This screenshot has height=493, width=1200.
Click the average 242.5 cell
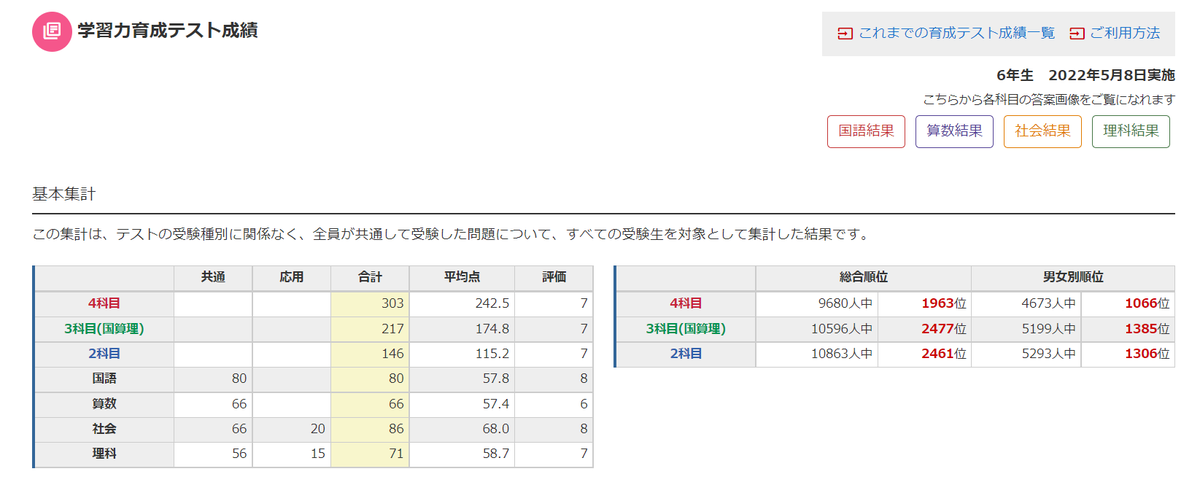point(462,303)
